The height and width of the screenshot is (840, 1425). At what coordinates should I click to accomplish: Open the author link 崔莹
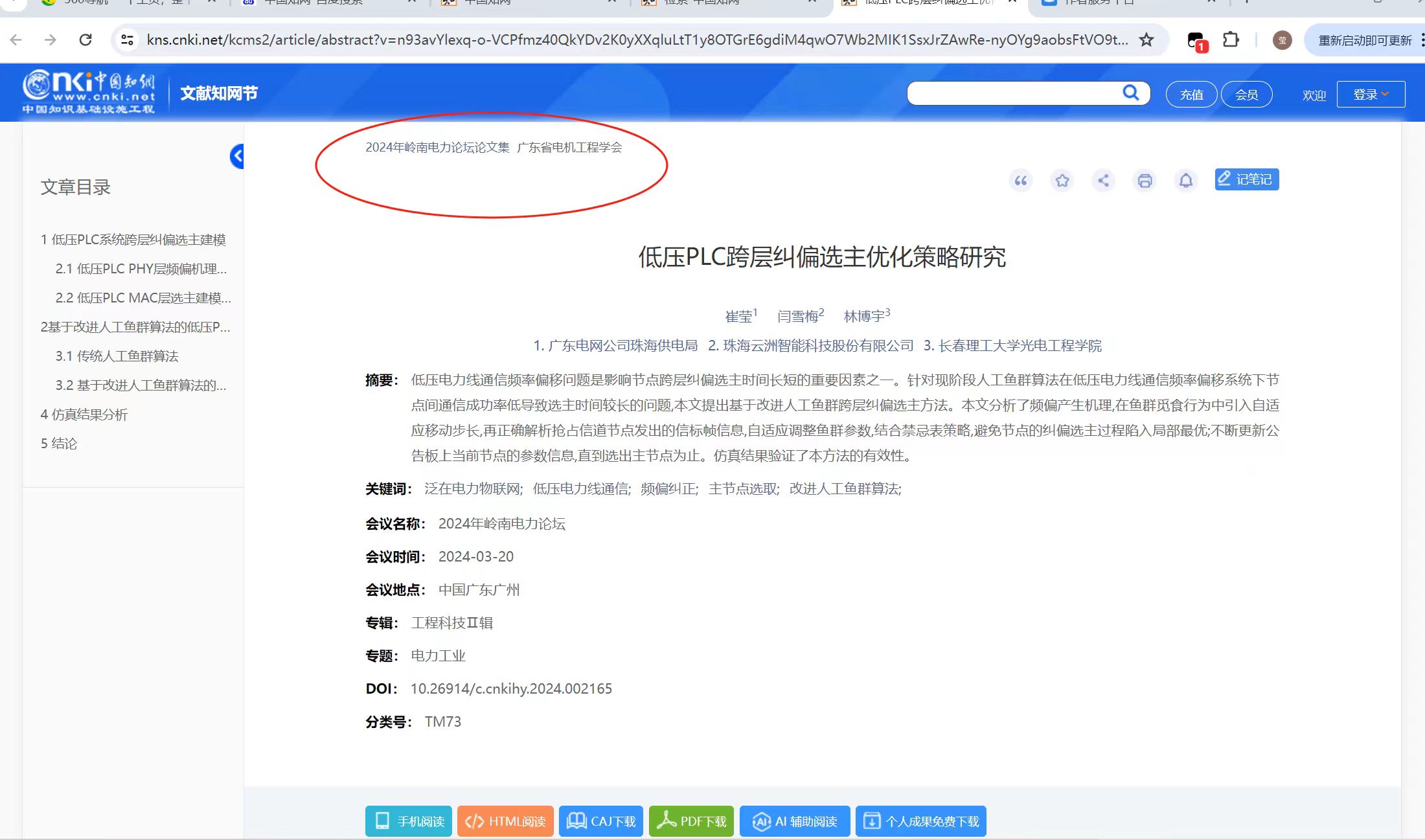738,316
